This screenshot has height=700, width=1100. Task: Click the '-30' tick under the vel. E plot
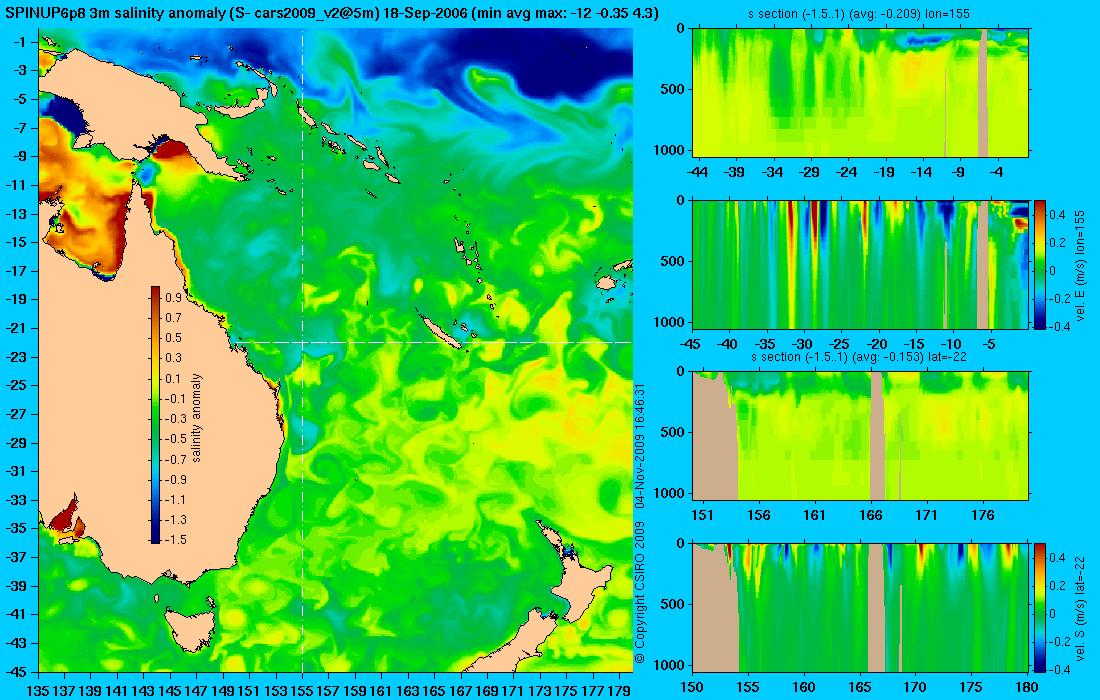coord(802,344)
